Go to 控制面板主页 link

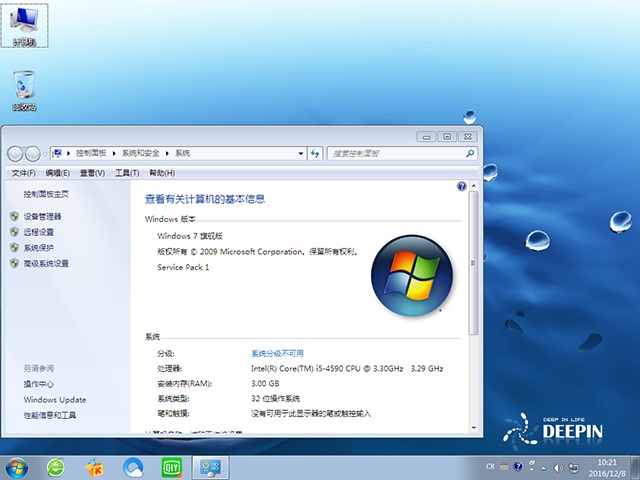(x=46, y=194)
